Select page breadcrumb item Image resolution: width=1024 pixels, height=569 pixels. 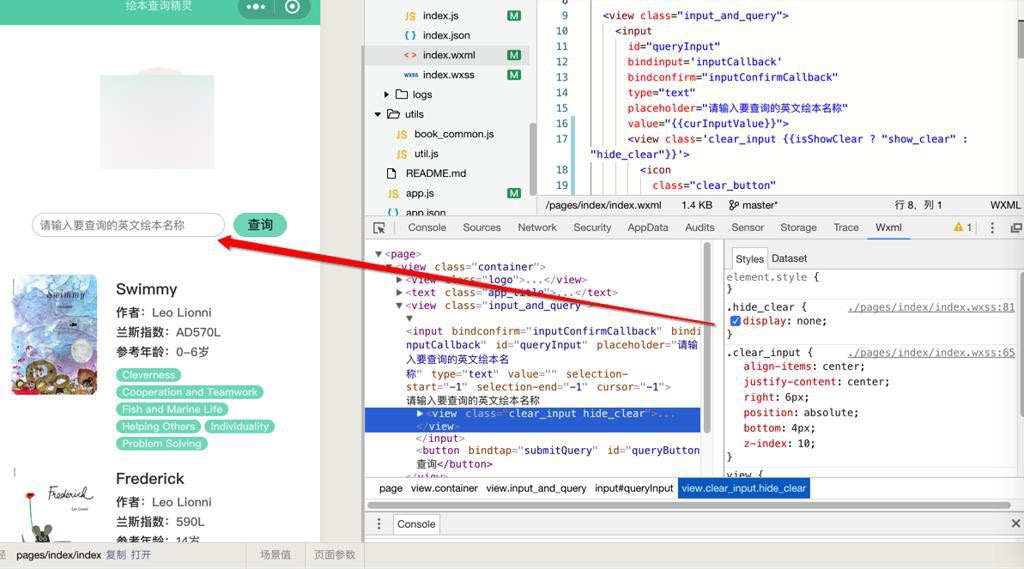(x=391, y=488)
